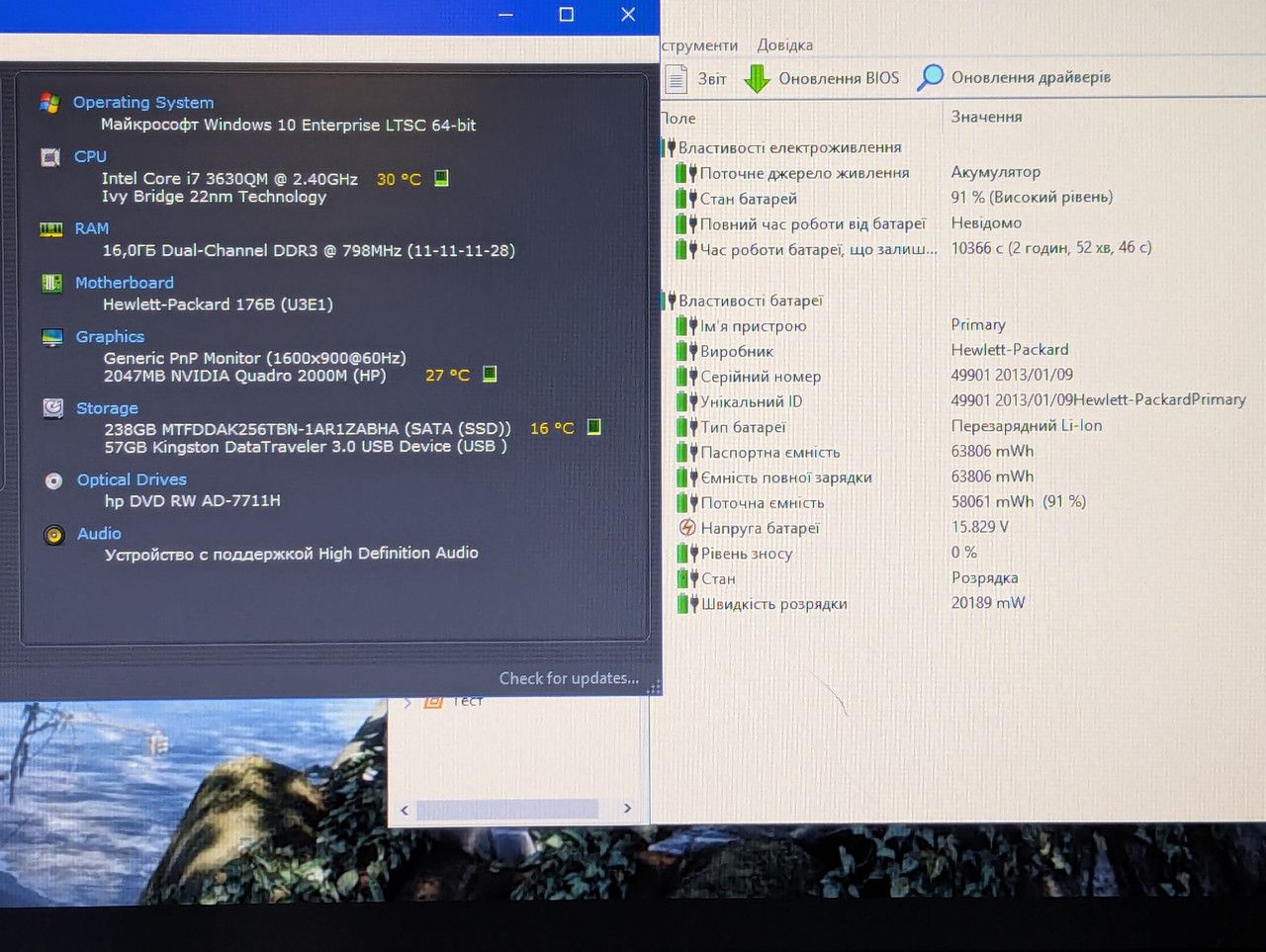Image resolution: width=1266 pixels, height=952 pixels.
Task: Click the green indicator beside CPU 30 °C
Action: (x=441, y=178)
